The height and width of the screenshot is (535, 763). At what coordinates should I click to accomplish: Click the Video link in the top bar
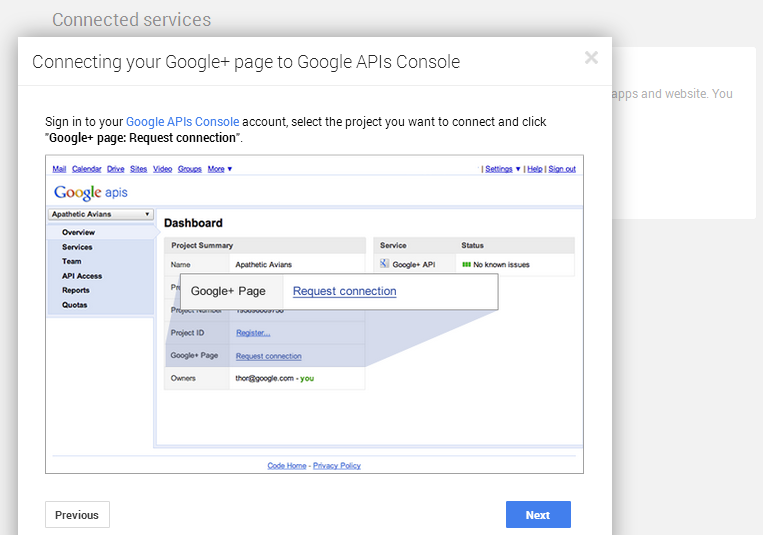point(163,169)
